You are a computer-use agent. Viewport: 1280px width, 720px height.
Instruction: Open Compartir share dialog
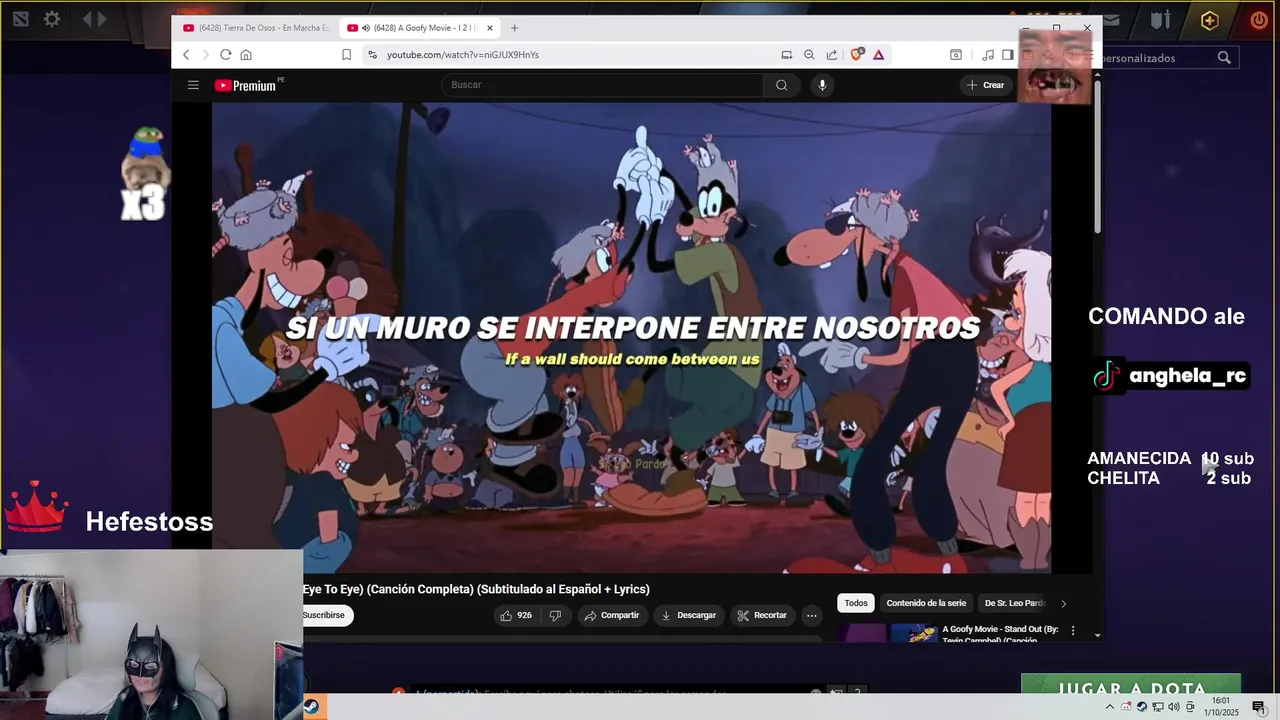[x=612, y=615]
